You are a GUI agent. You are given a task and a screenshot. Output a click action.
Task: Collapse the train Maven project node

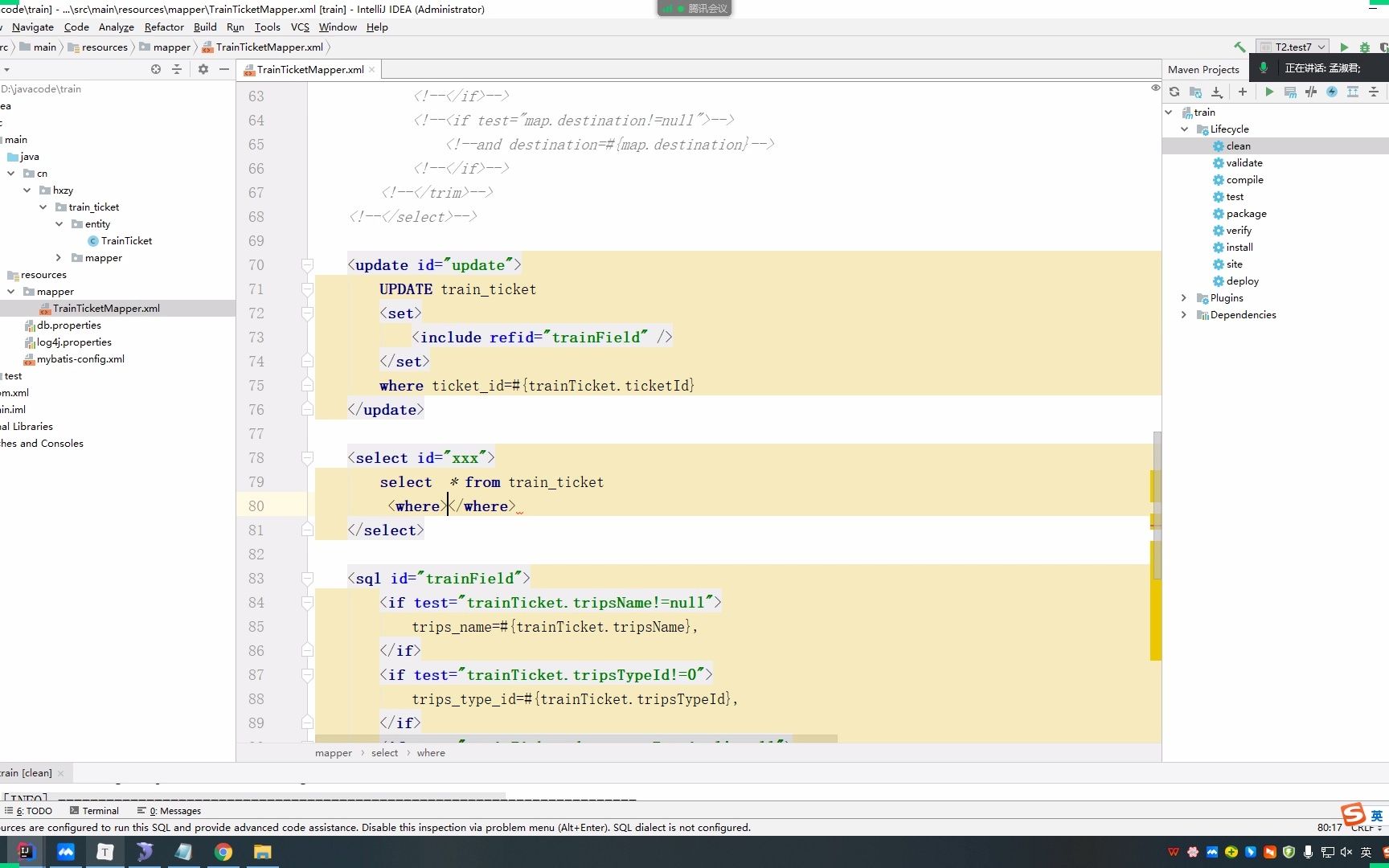point(1169,113)
